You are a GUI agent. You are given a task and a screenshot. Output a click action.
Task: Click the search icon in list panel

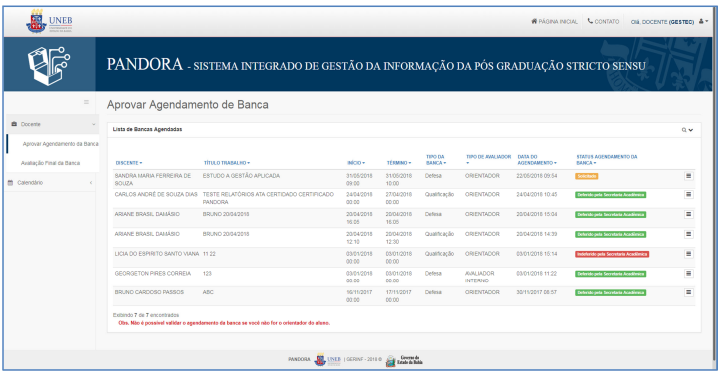click(683, 130)
